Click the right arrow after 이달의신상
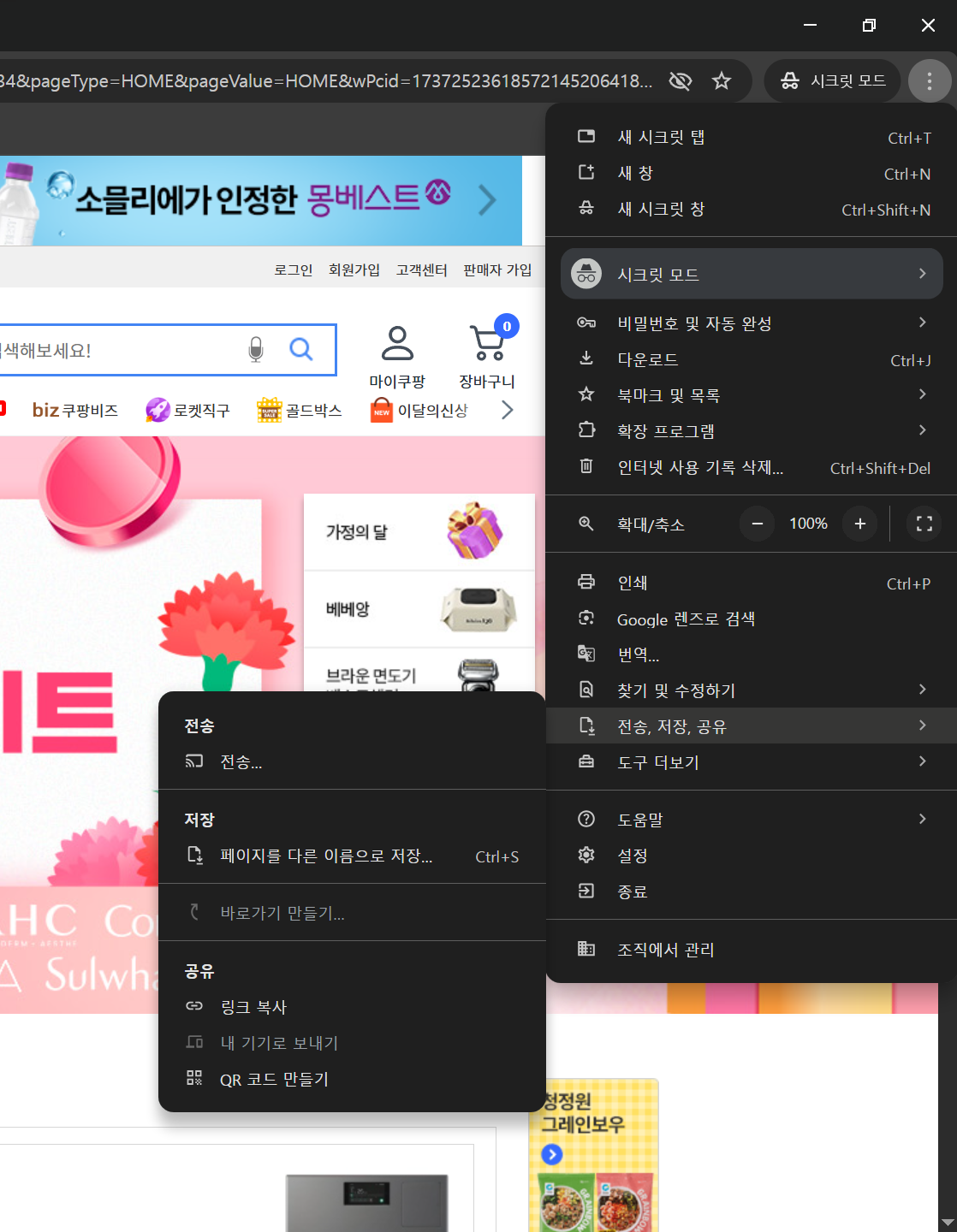This screenshot has height=1232, width=957. pos(508,410)
